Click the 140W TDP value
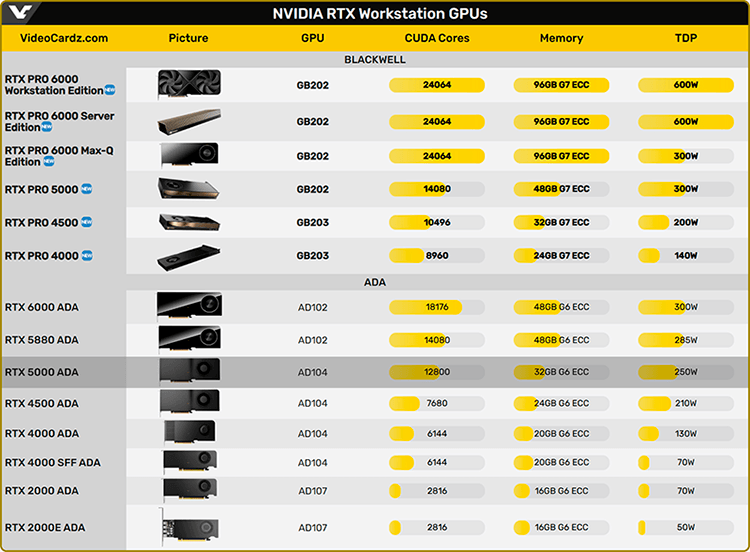This screenshot has width=750, height=552. click(x=686, y=255)
